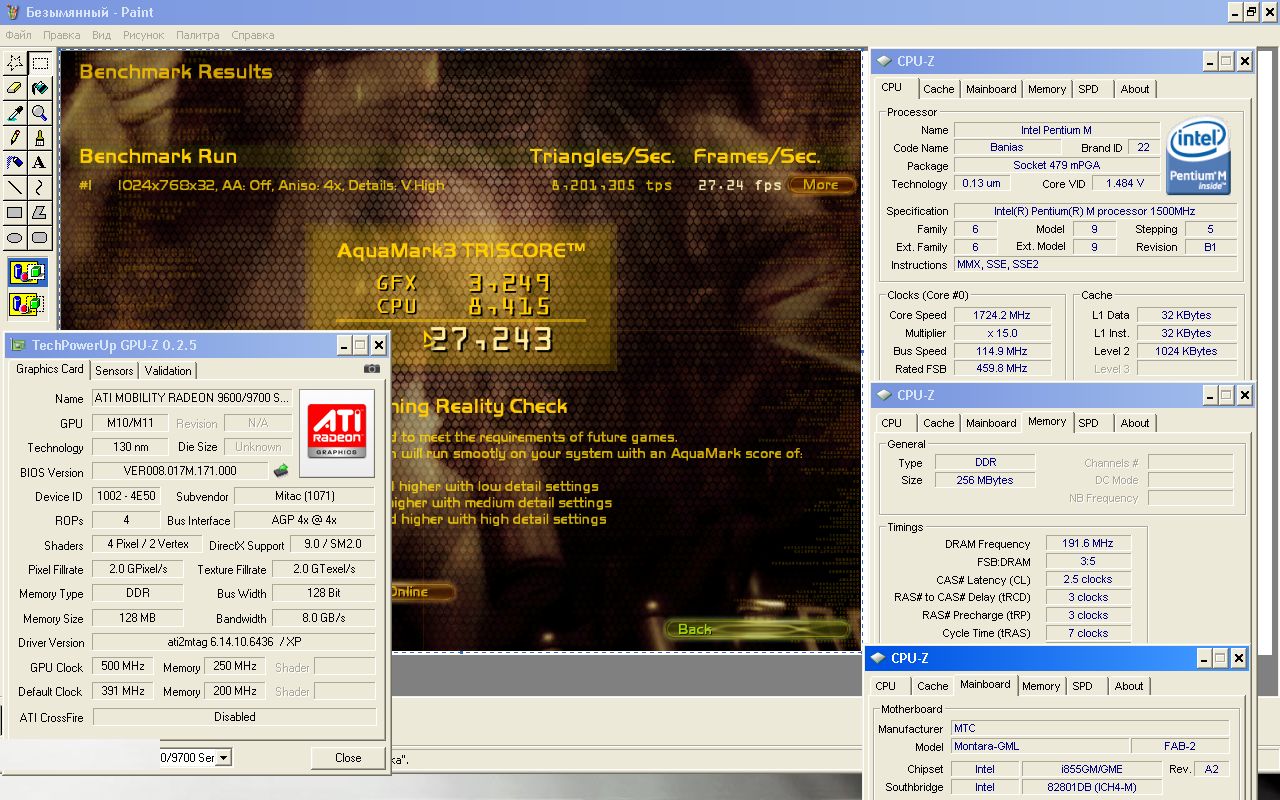
Task: Choose the Pencil tool in Paint
Action: pyautogui.click(x=15, y=138)
